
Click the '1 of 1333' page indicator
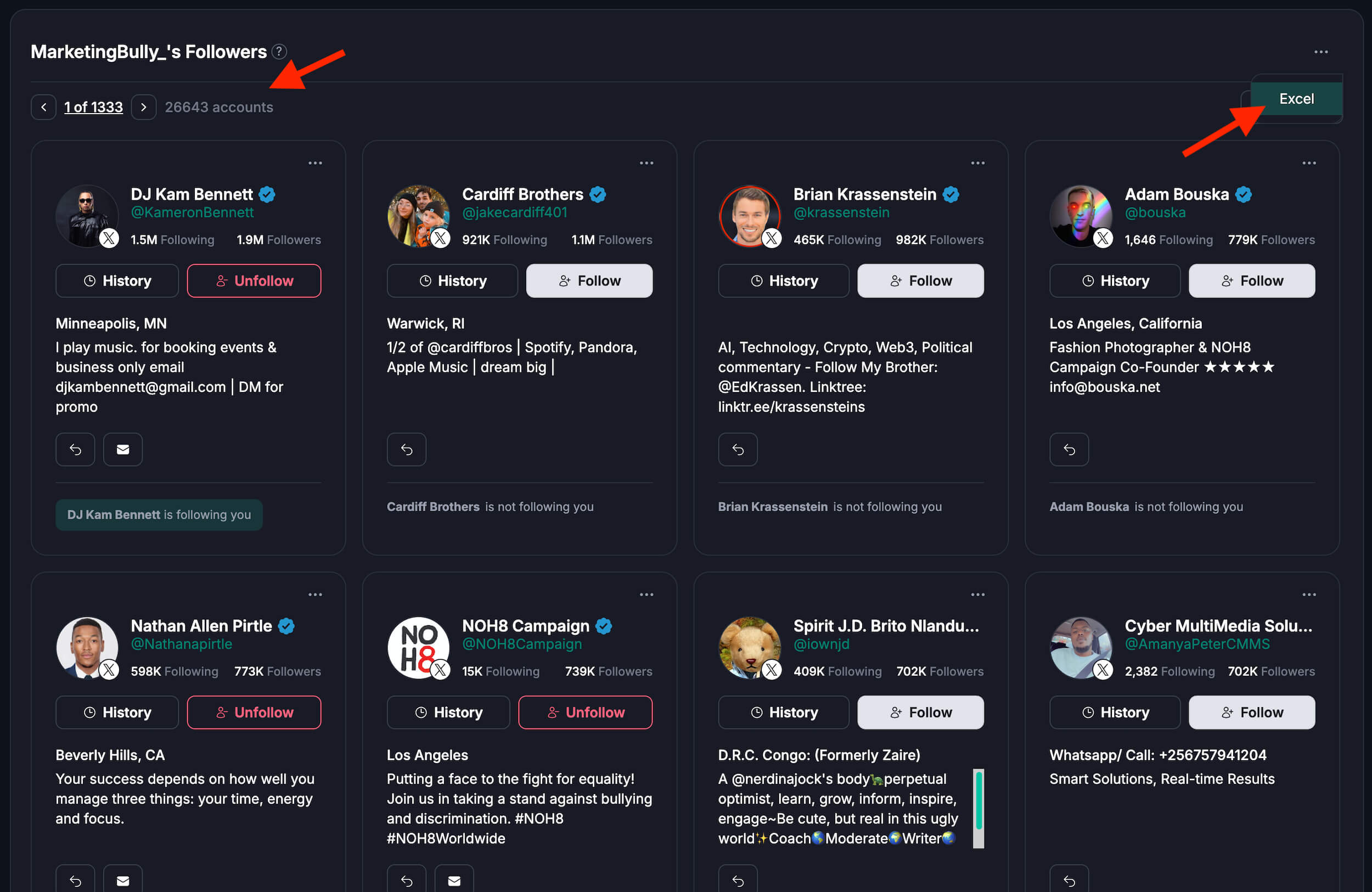[93, 107]
